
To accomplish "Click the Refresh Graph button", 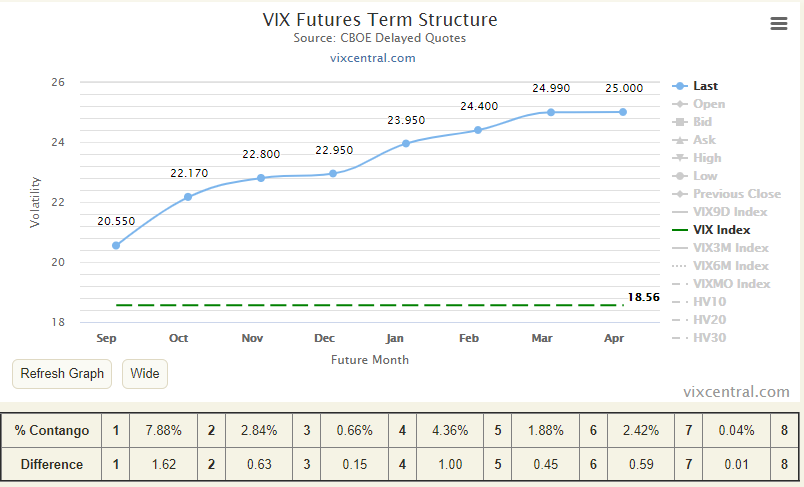I will [62, 374].
